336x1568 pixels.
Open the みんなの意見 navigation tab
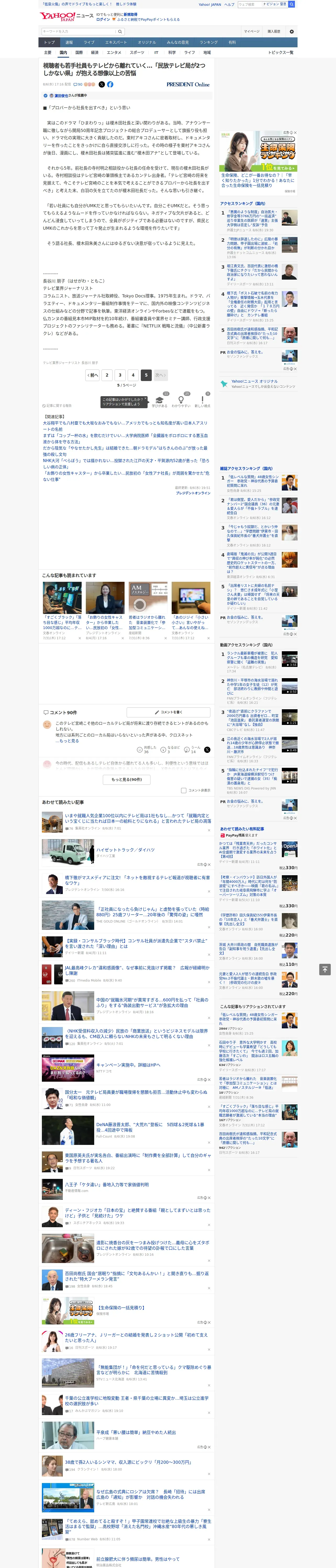coord(177,43)
